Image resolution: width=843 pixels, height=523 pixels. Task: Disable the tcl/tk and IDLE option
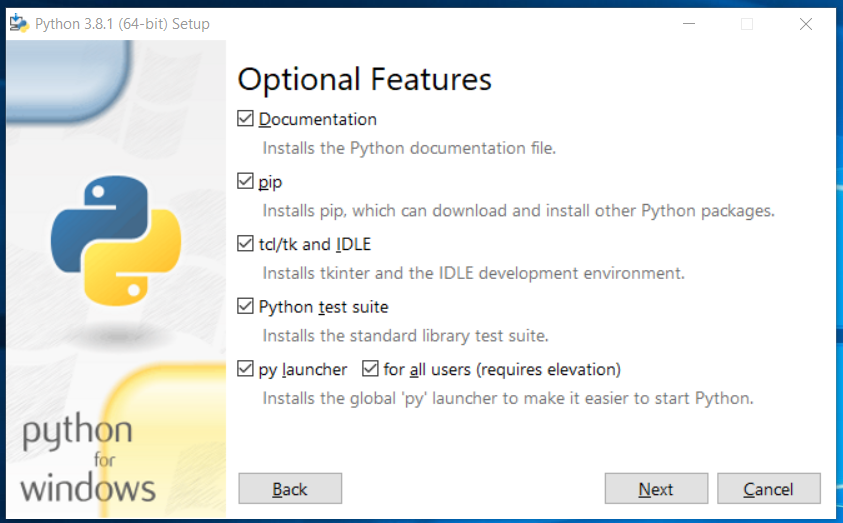pos(245,243)
